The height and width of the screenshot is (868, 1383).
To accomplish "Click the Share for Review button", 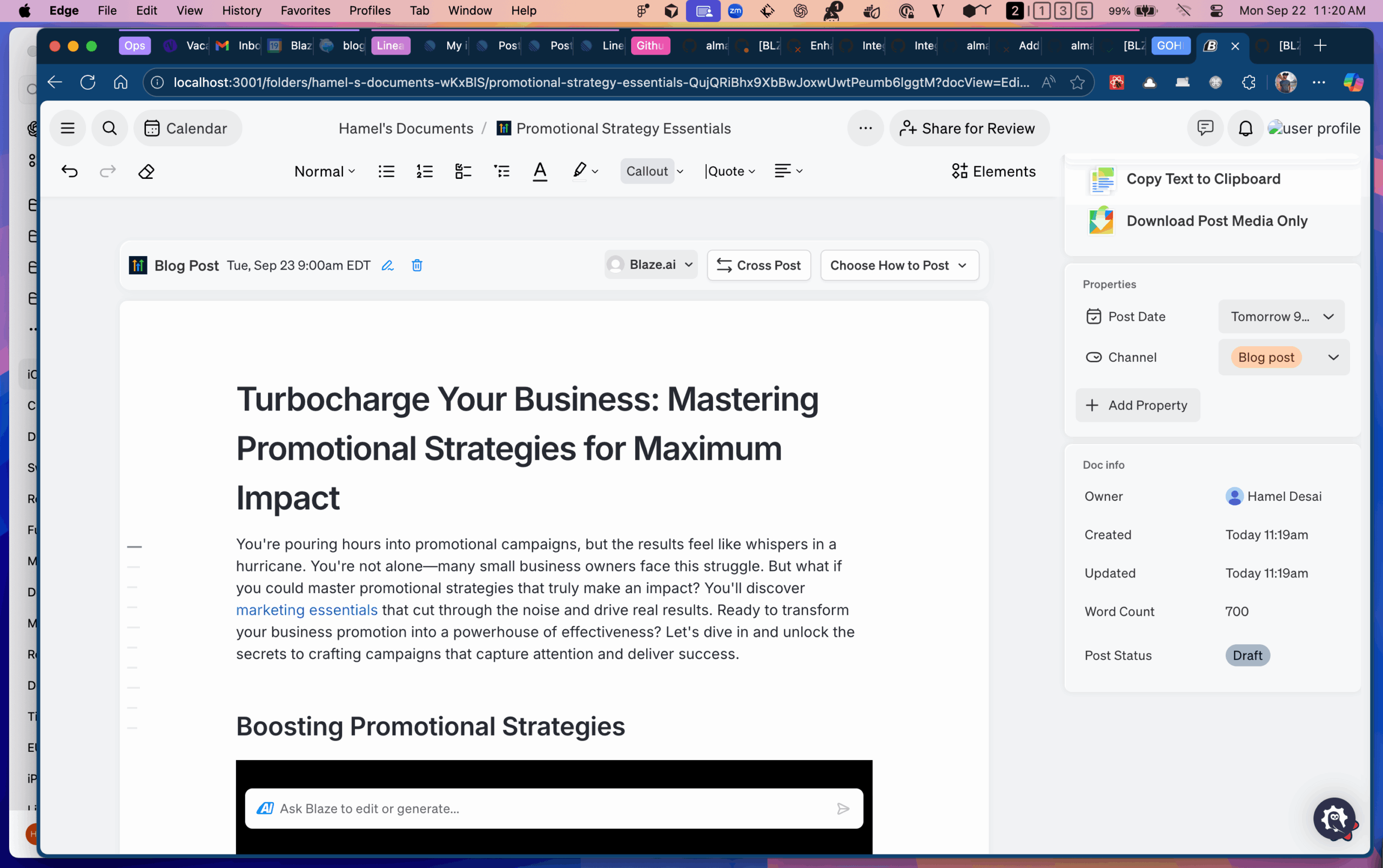I will (969, 128).
